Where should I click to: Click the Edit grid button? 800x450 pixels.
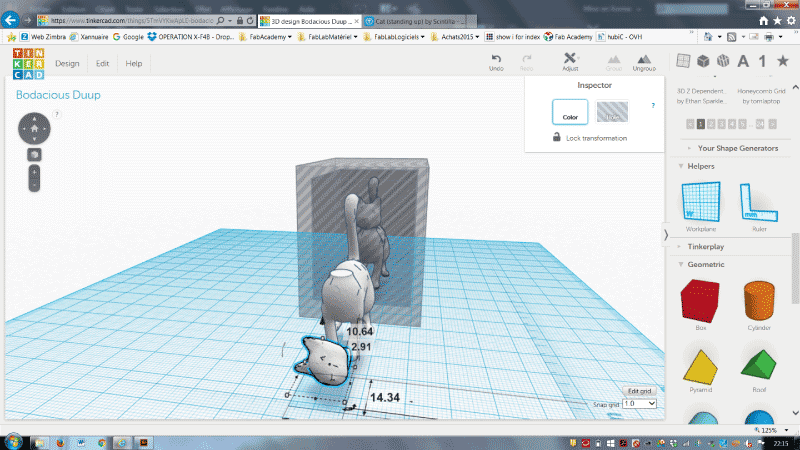tap(639, 391)
